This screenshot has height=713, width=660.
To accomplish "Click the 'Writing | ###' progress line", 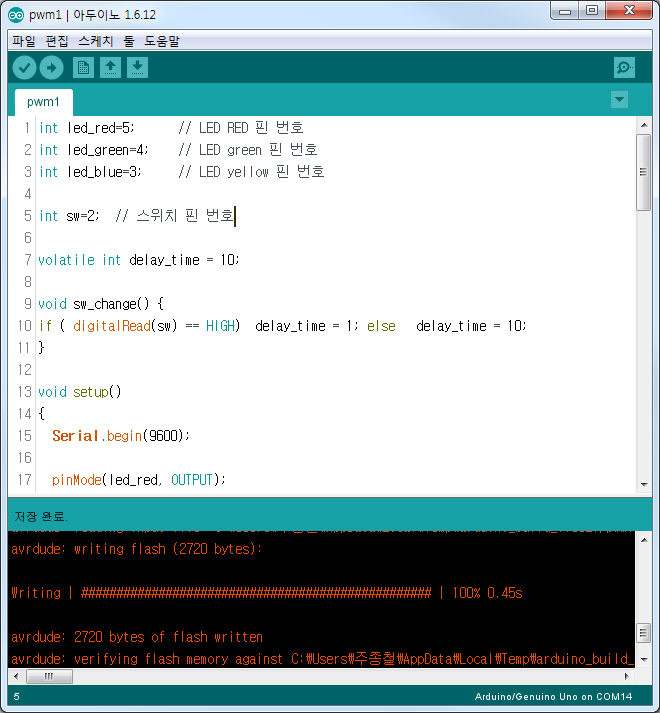I will coord(267,593).
